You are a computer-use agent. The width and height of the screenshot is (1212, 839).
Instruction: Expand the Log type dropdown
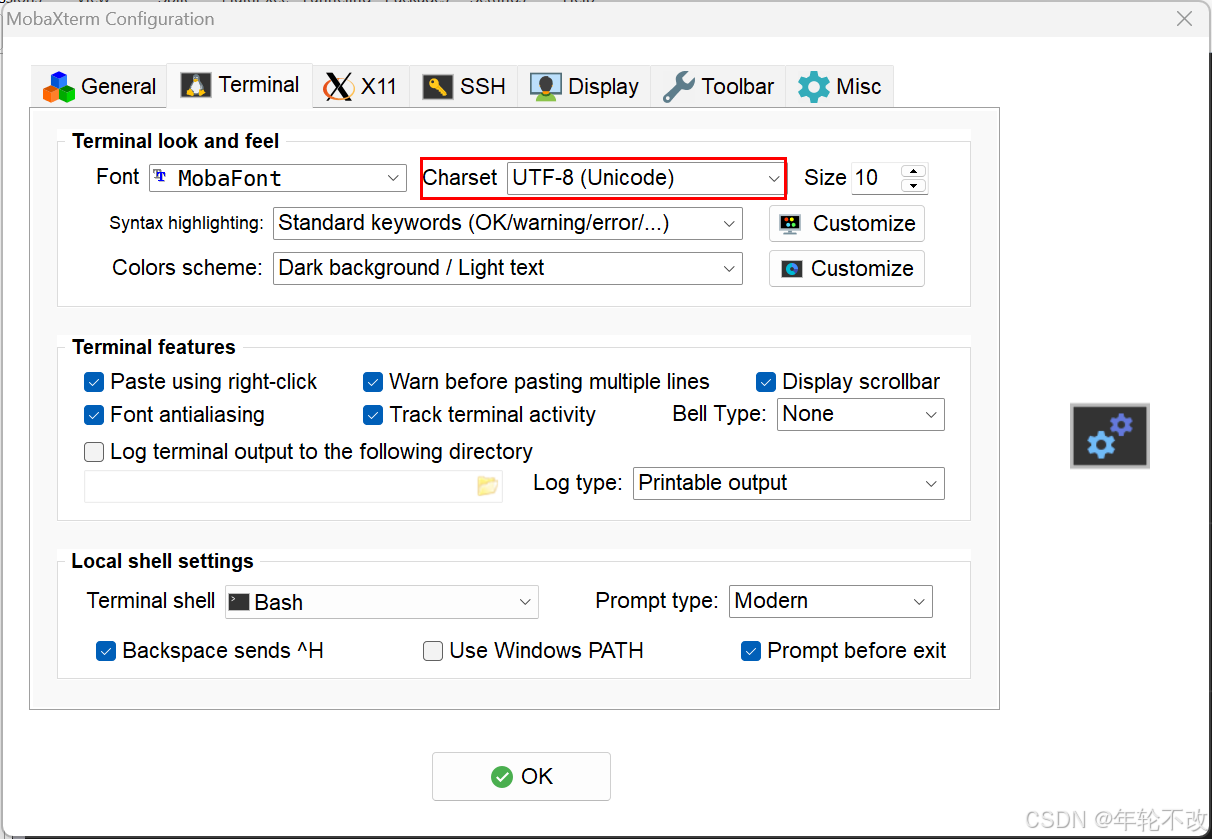point(789,483)
